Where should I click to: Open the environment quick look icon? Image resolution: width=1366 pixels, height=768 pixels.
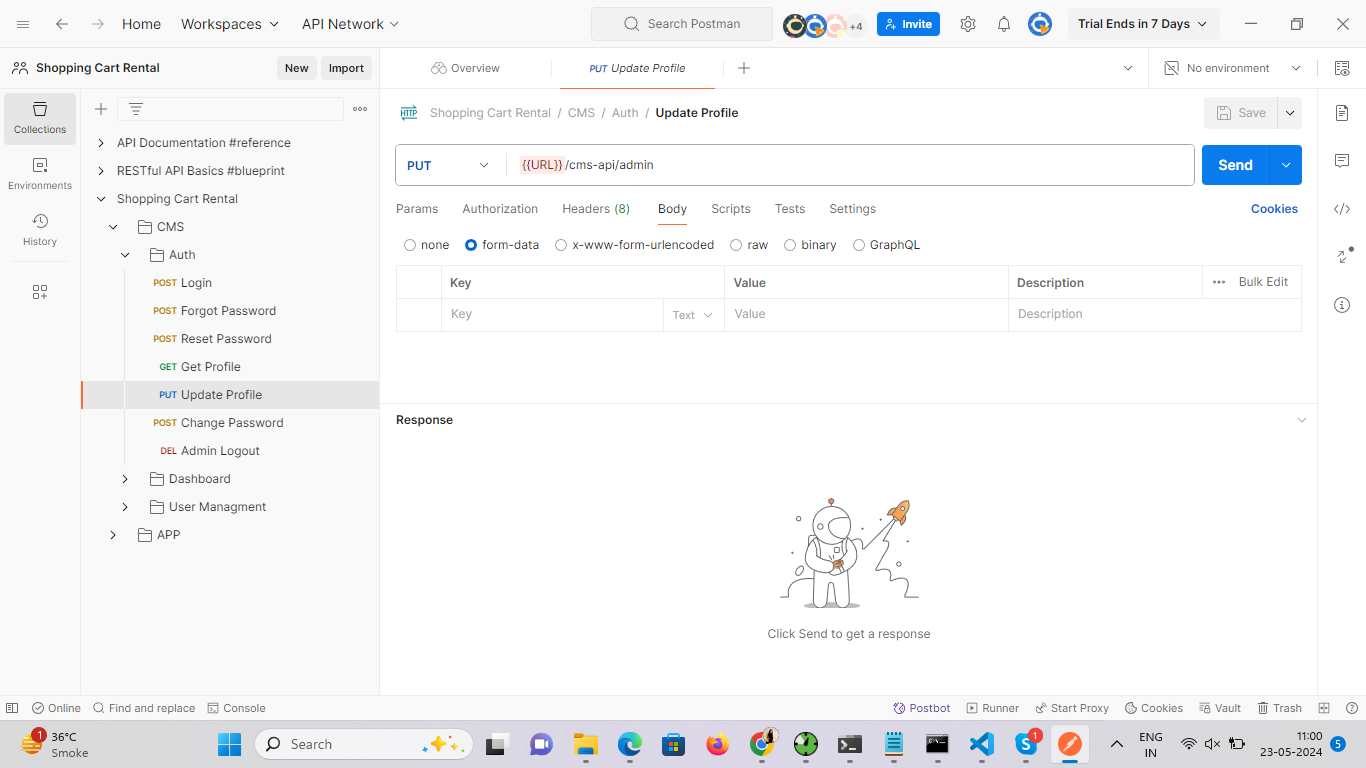[x=1342, y=68]
